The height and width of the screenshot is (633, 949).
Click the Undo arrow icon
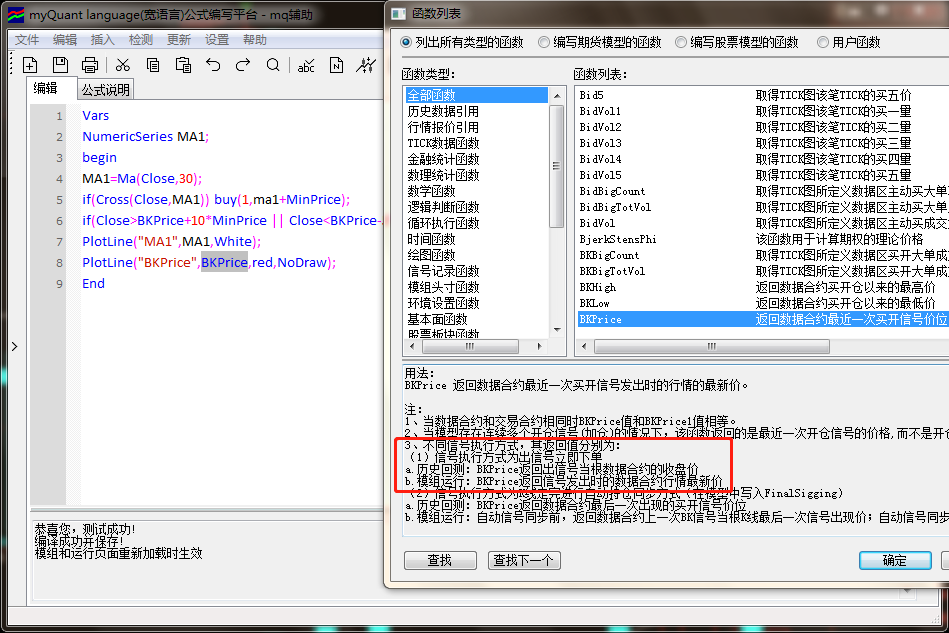pyautogui.click(x=213, y=65)
